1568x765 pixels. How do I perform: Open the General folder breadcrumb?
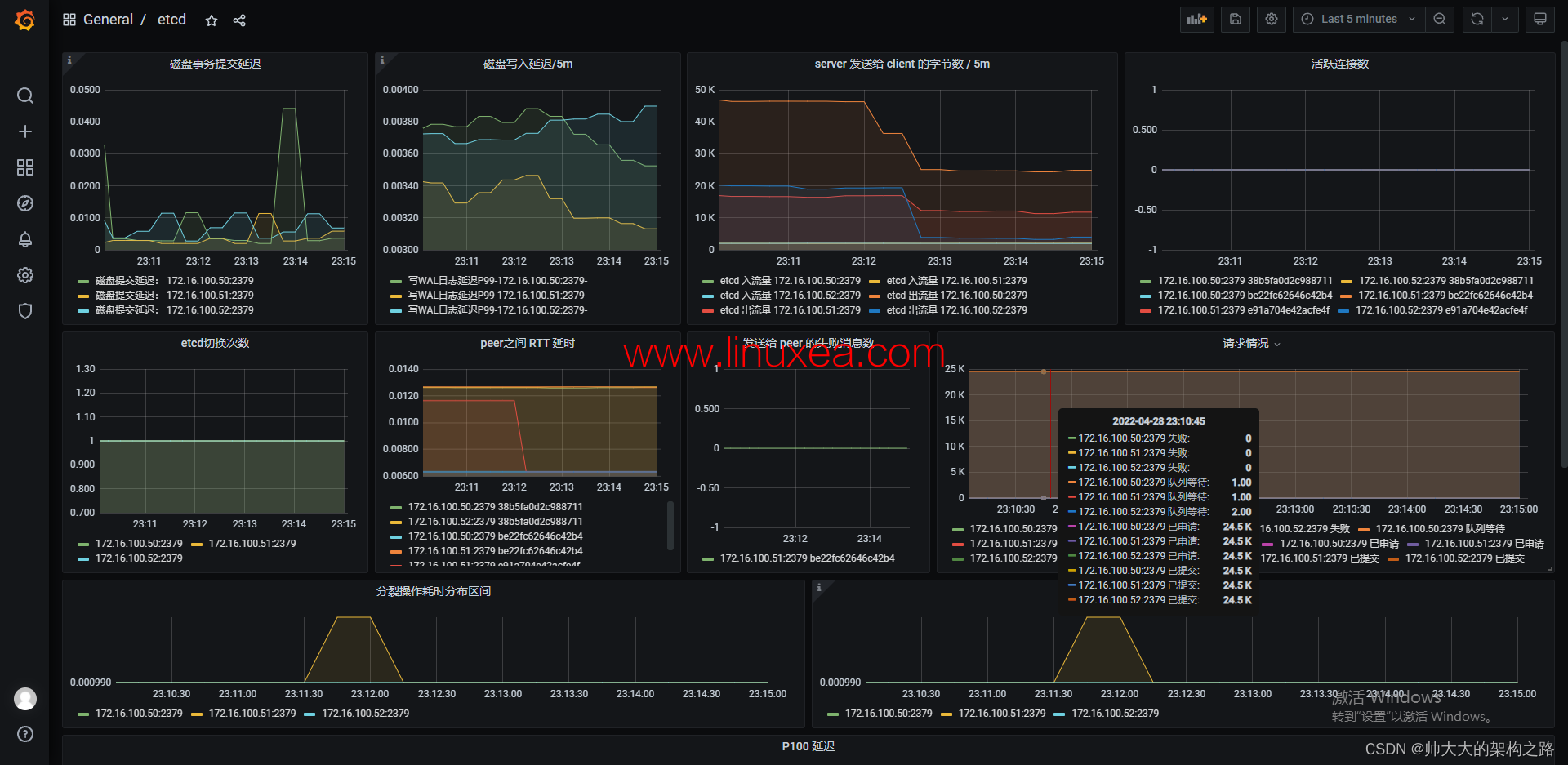[x=109, y=20]
